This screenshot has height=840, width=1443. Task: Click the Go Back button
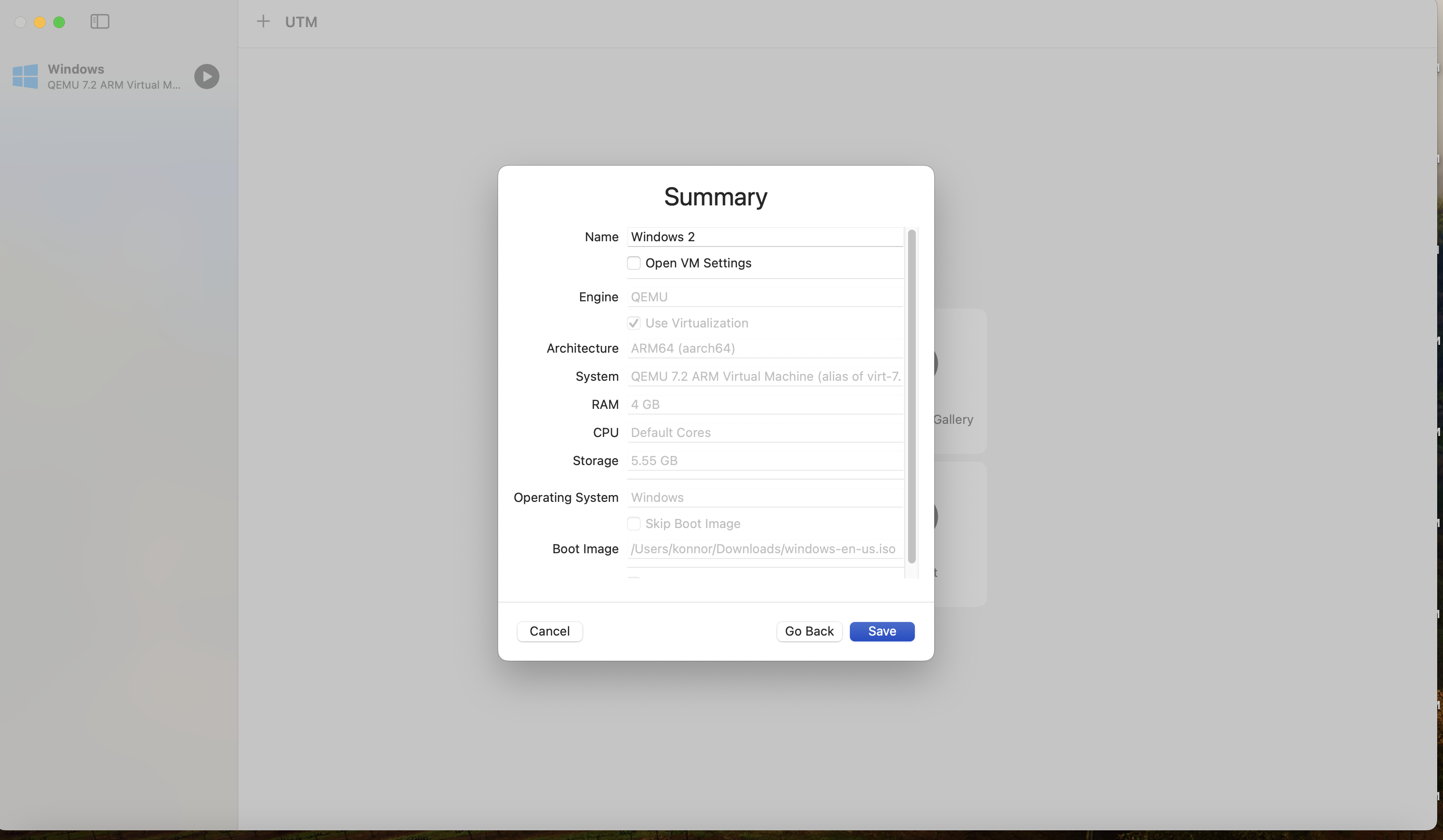[x=809, y=631]
